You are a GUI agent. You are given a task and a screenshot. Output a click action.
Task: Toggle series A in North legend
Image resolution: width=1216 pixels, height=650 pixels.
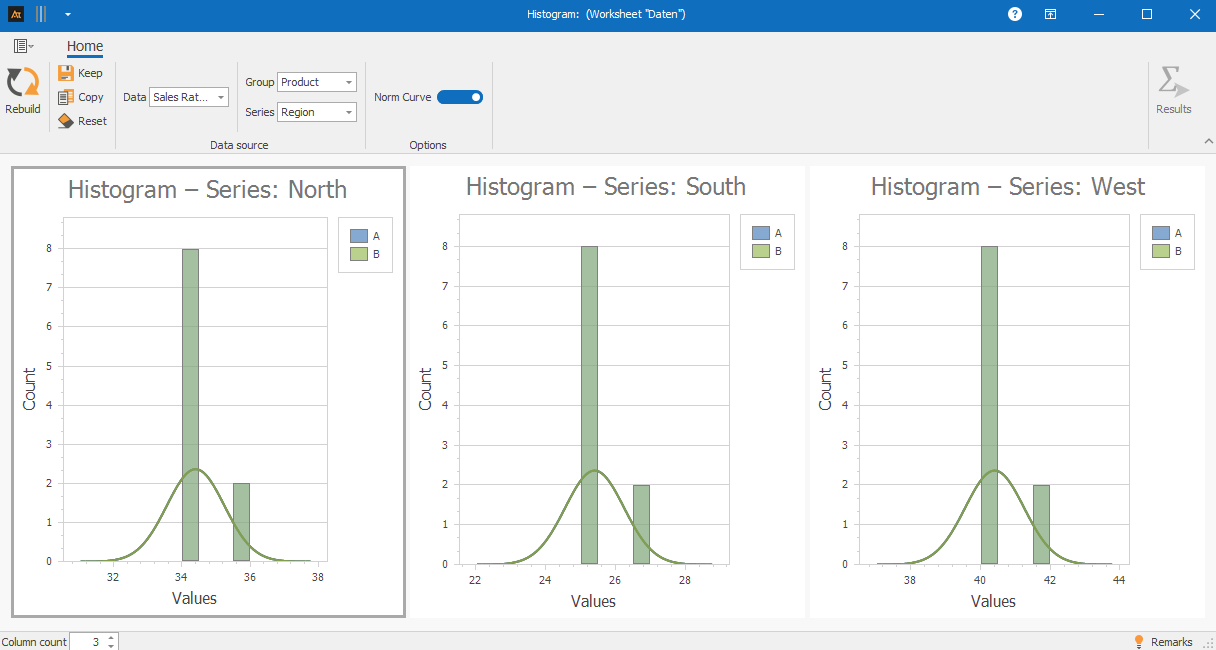359,236
